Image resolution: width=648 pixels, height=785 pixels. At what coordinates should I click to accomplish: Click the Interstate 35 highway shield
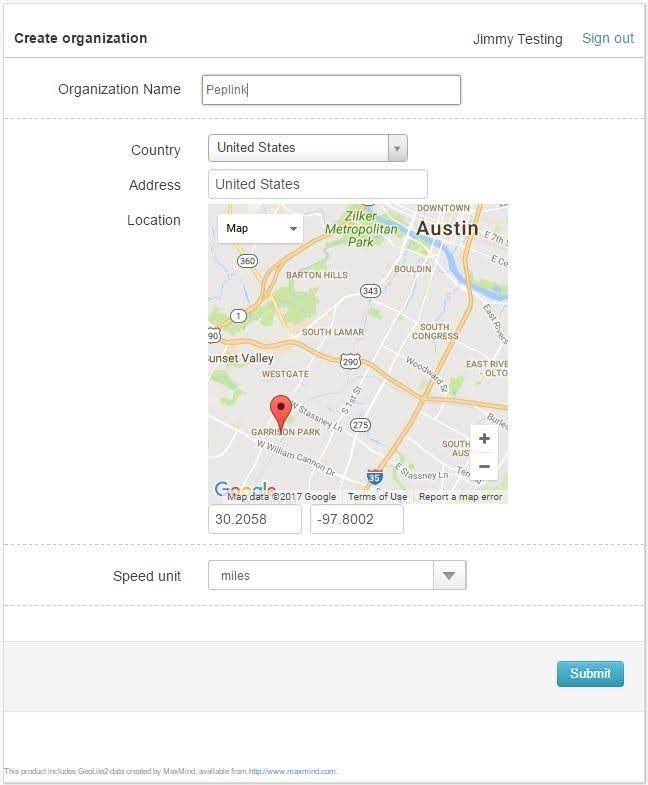[374, 477]
